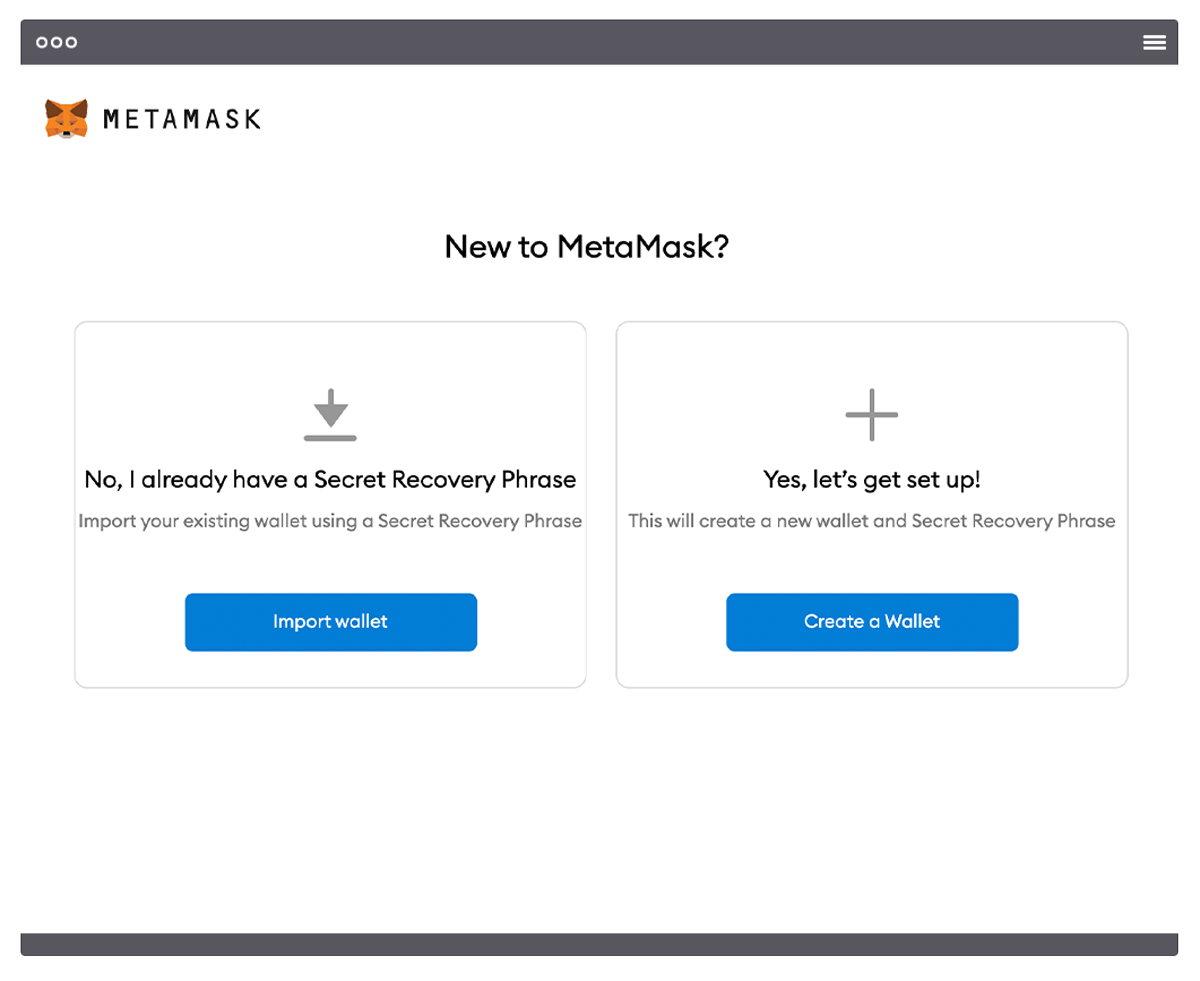Click the dark gray bottom footer bar

click(600, 944)
